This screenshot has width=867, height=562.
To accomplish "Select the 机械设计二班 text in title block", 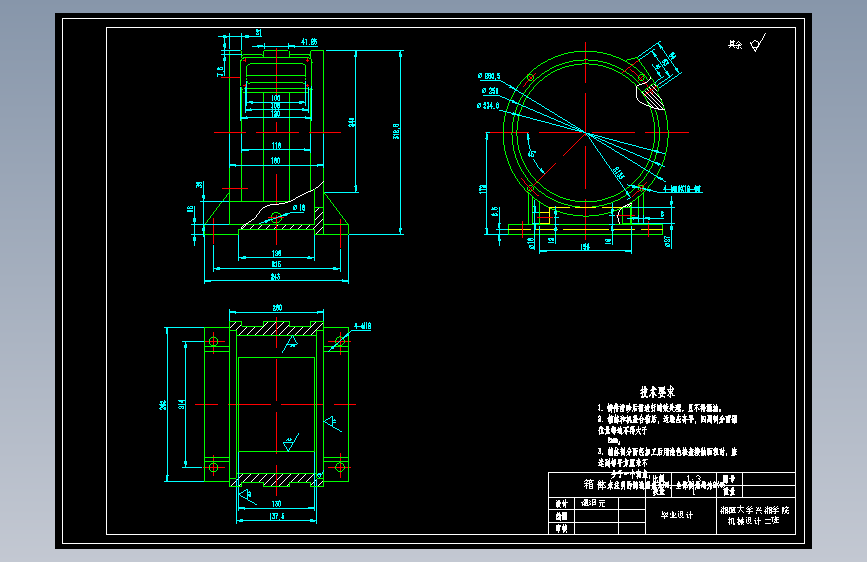I will point(753,521).
